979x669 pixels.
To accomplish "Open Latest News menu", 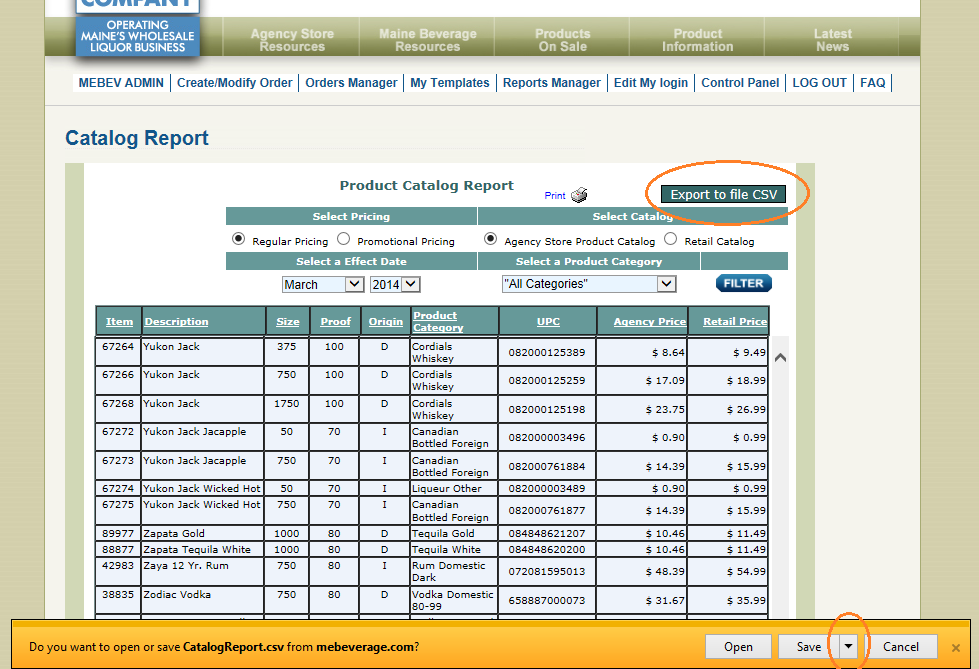I will (x=832, y=40).
